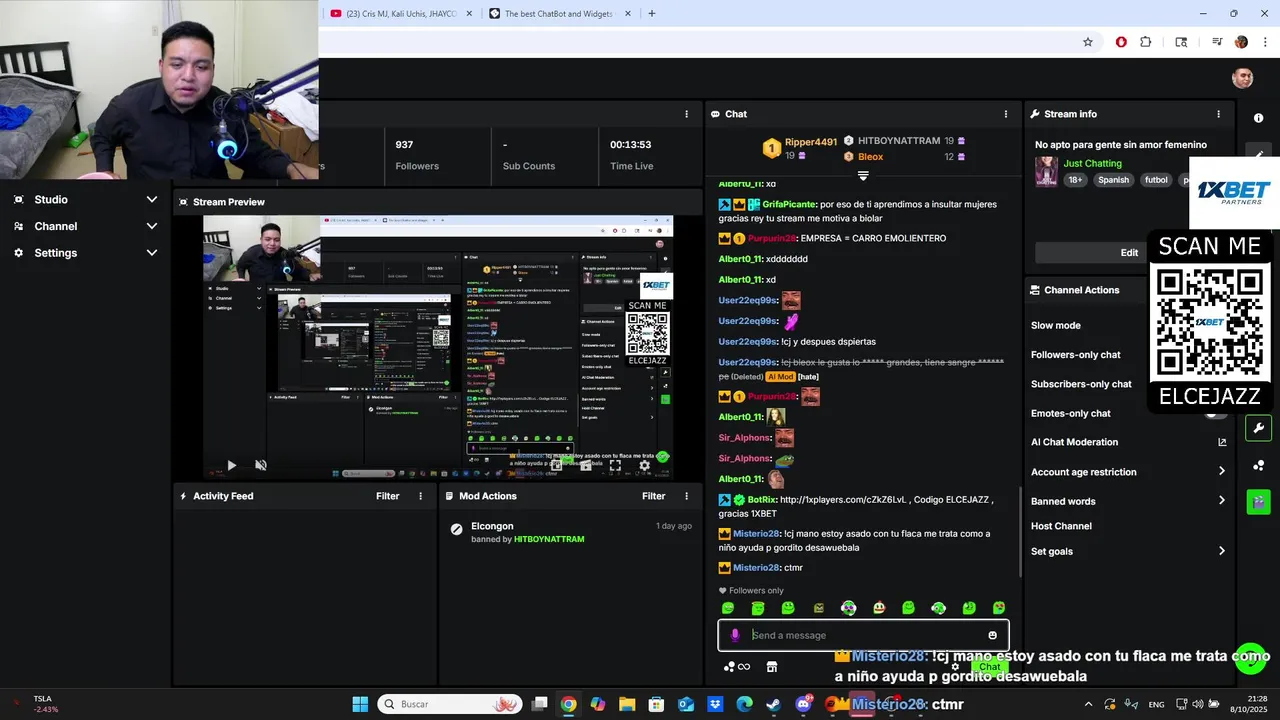Open the Mod Actions Filter

click(x=654, y=496)
